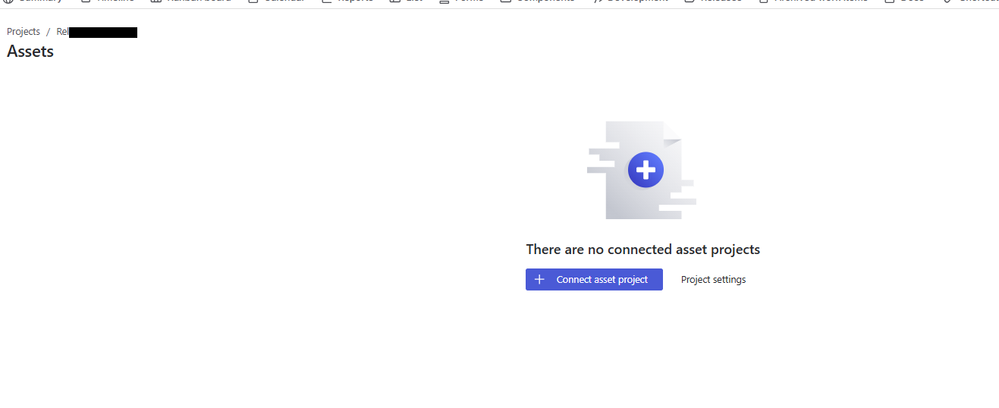This screenshot has height=408, width=999.
Task: Click the Connect asset project button
Action: [594, 279]
